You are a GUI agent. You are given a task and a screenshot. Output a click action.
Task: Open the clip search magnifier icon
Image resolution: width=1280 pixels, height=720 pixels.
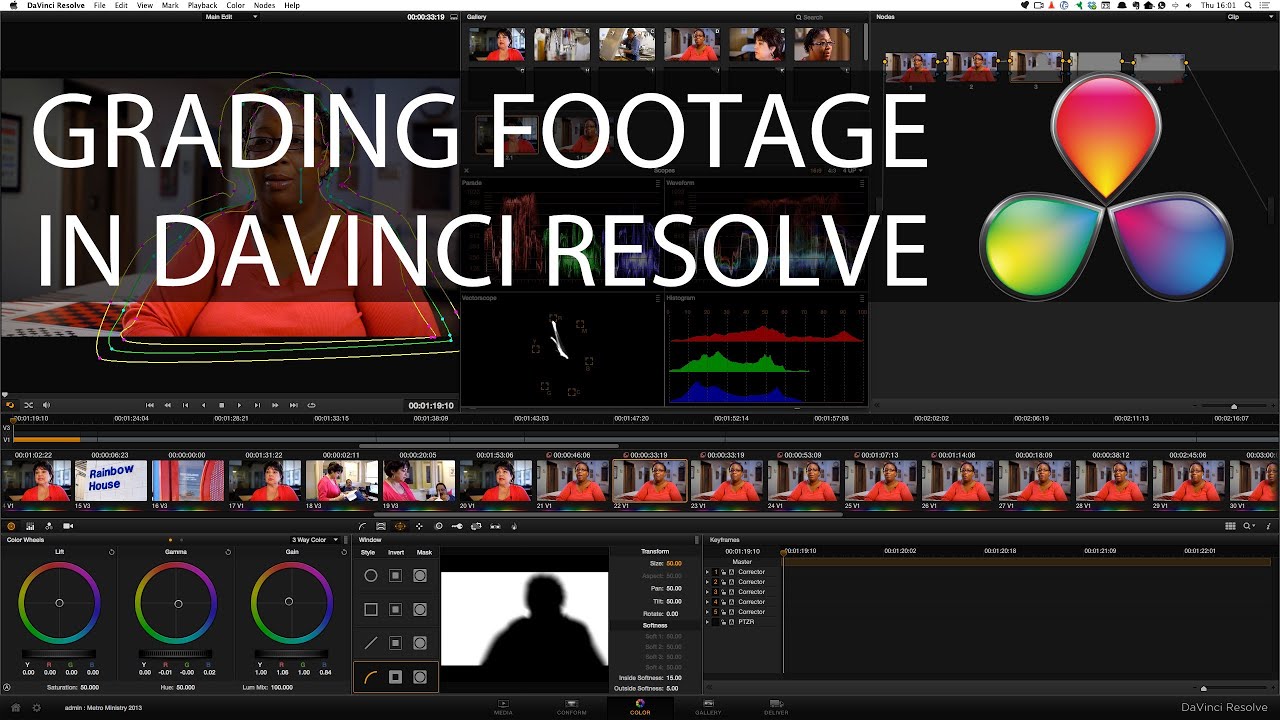[1250, 526]
